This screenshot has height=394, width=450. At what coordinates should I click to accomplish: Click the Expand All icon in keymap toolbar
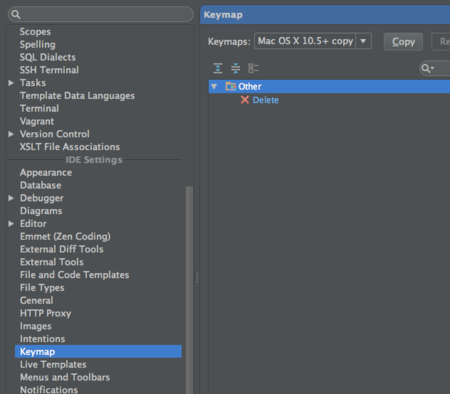218,68
